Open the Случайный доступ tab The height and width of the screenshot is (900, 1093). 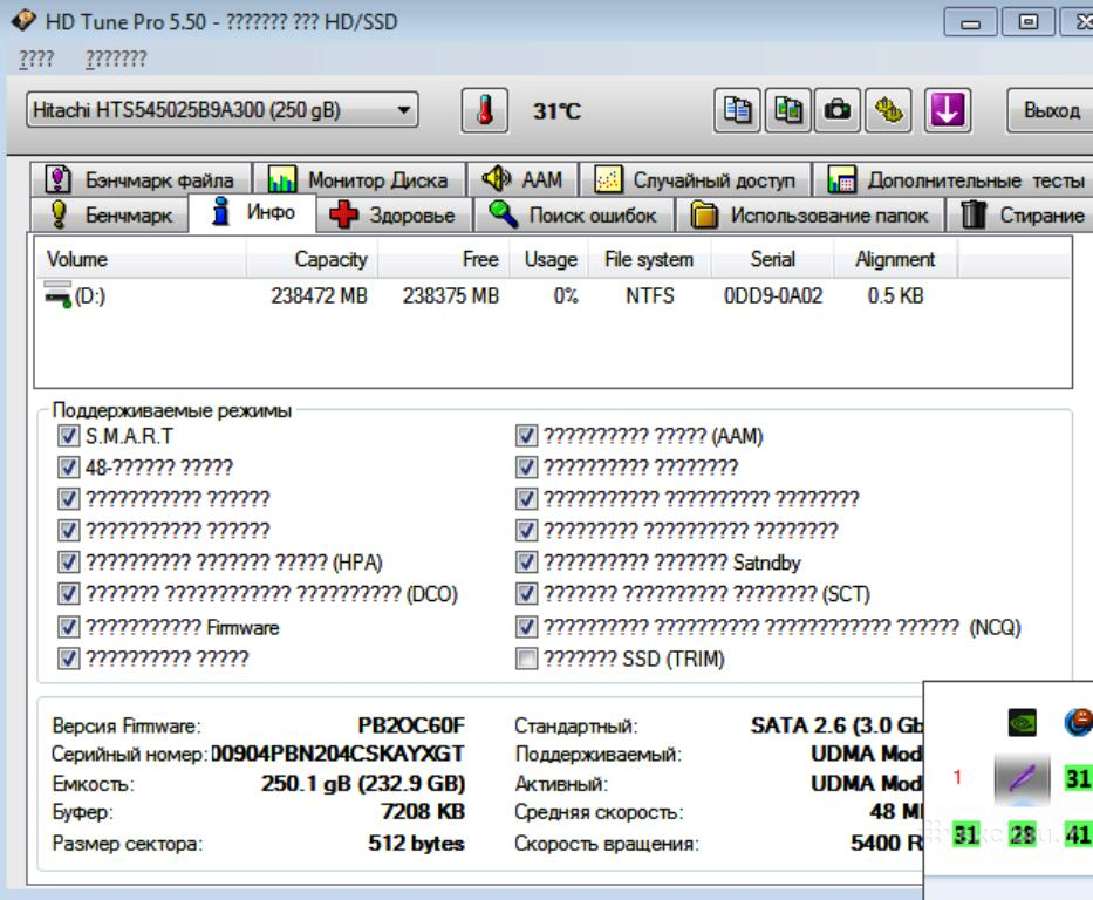click(x=695, y=180)
